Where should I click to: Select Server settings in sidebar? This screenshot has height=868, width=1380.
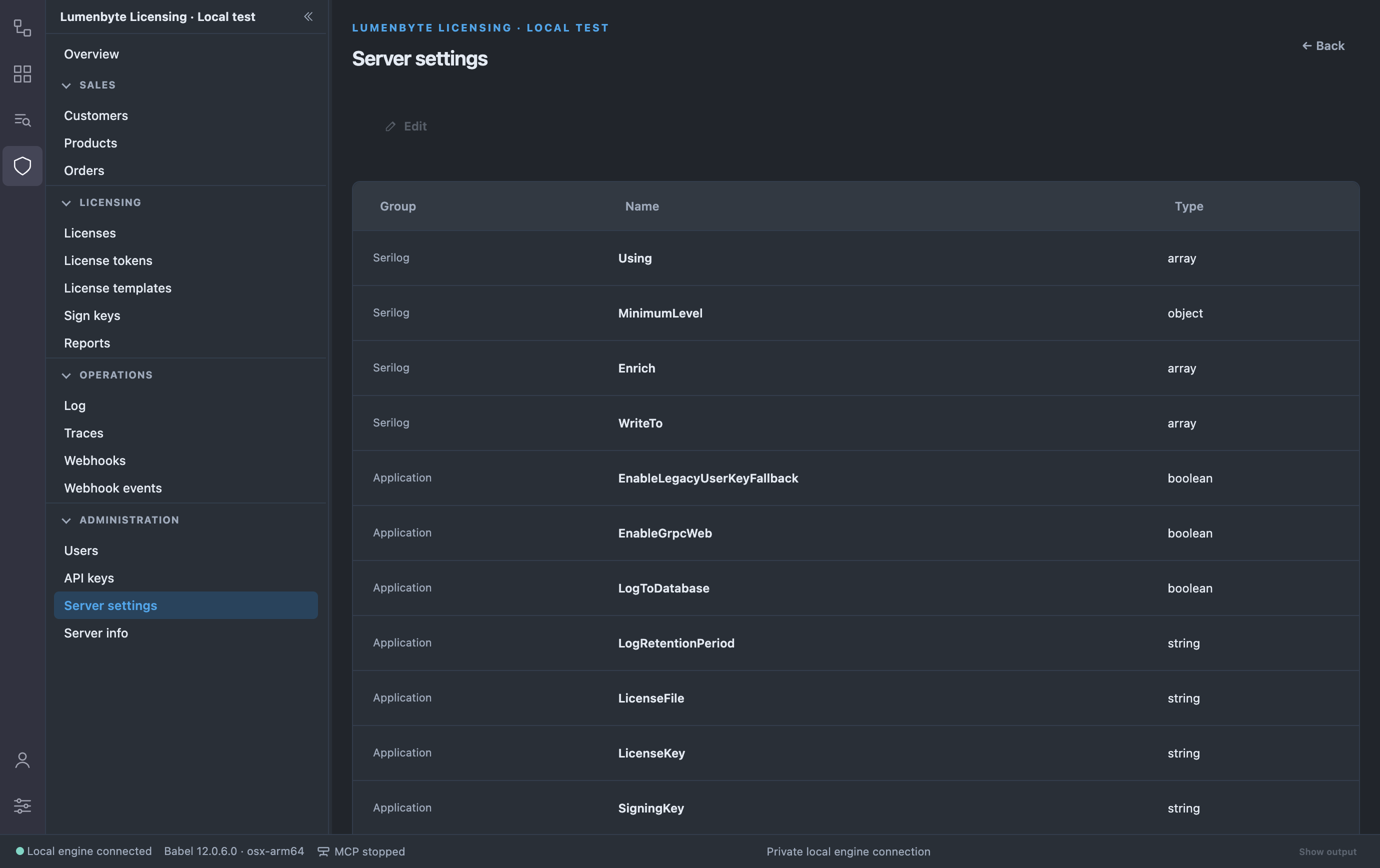coord(185,605)
